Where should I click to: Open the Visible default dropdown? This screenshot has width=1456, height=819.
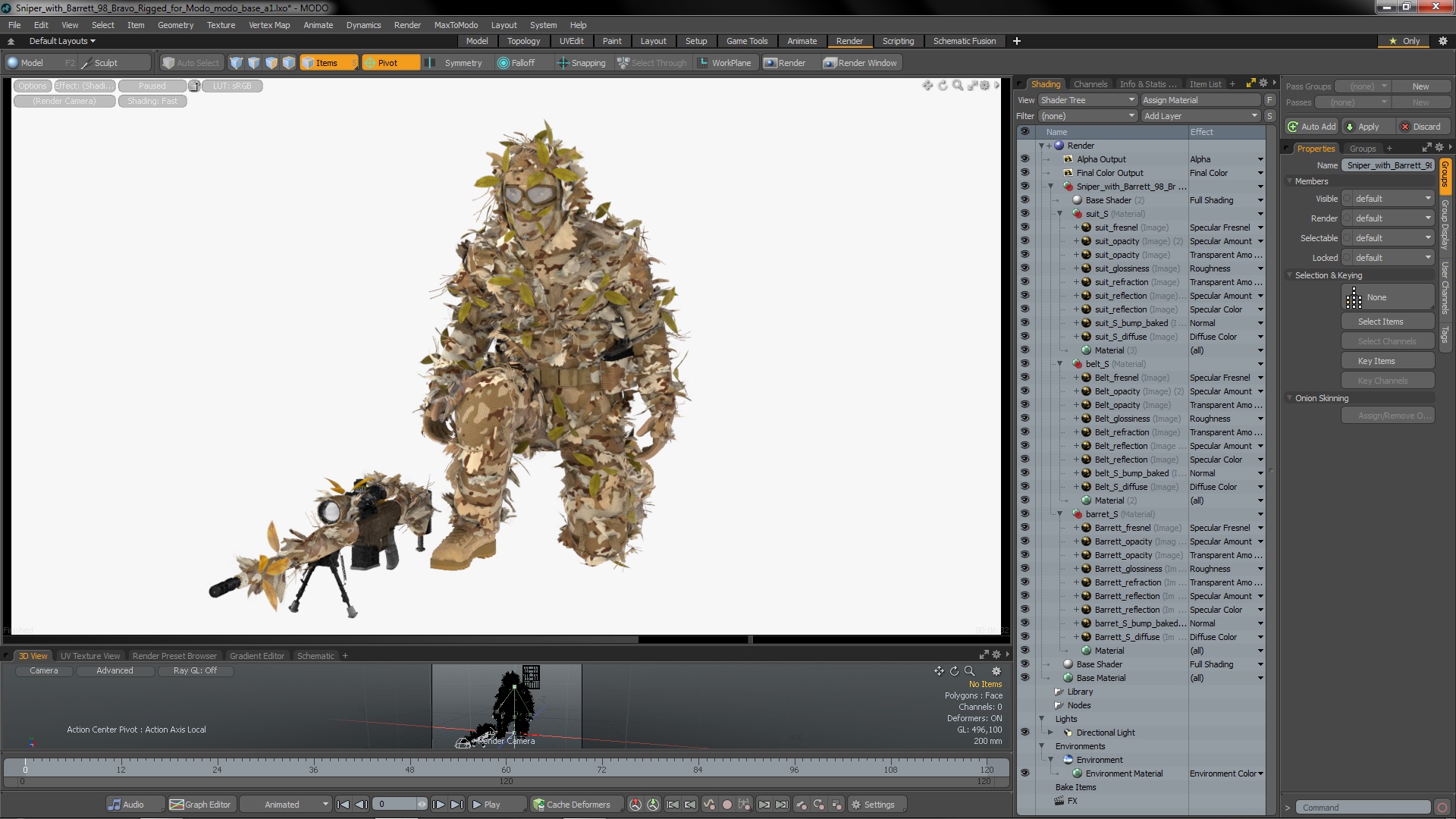[x=1388, y=199]
